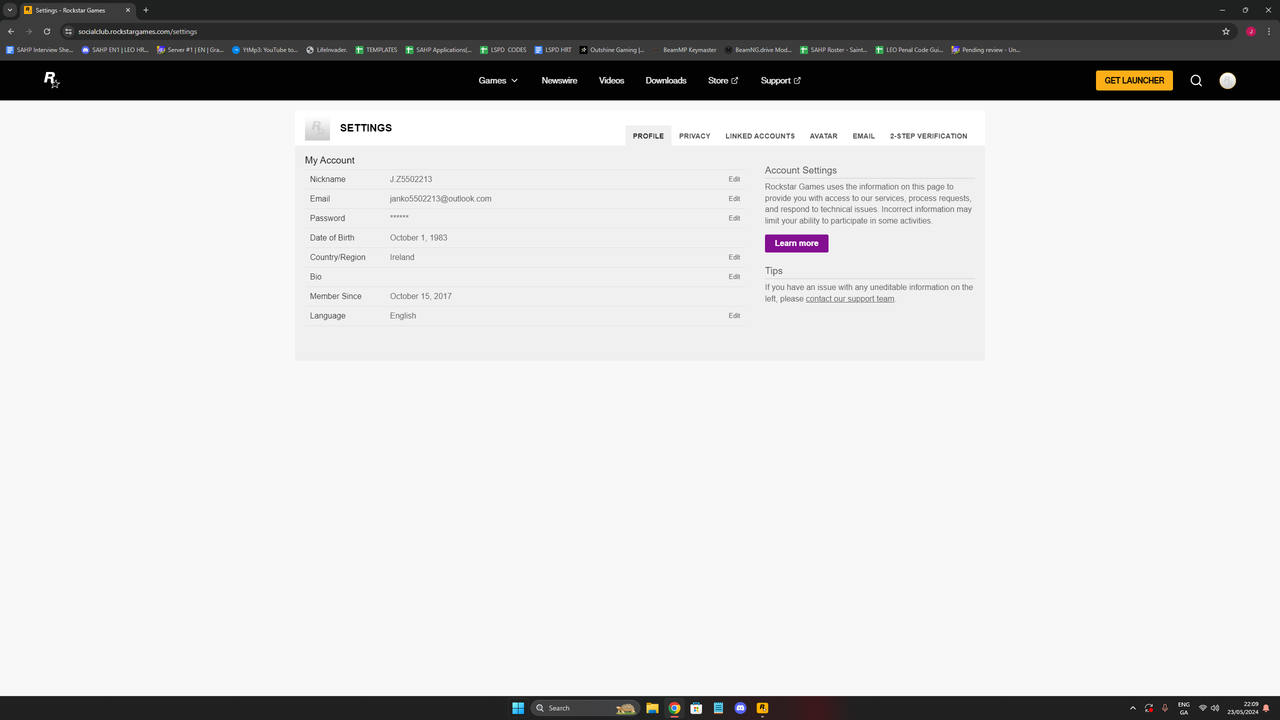The height and width of the screenshot is (720, 1280).
Task: Open the network and volume tray icons
Action: [1209, 708]
